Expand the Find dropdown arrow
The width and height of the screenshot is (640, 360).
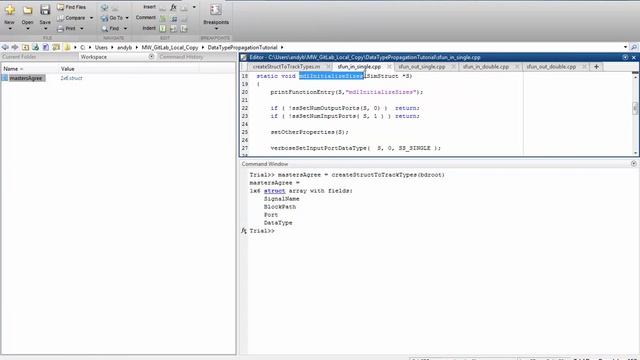pyautogui.click(x=125, y=29)
